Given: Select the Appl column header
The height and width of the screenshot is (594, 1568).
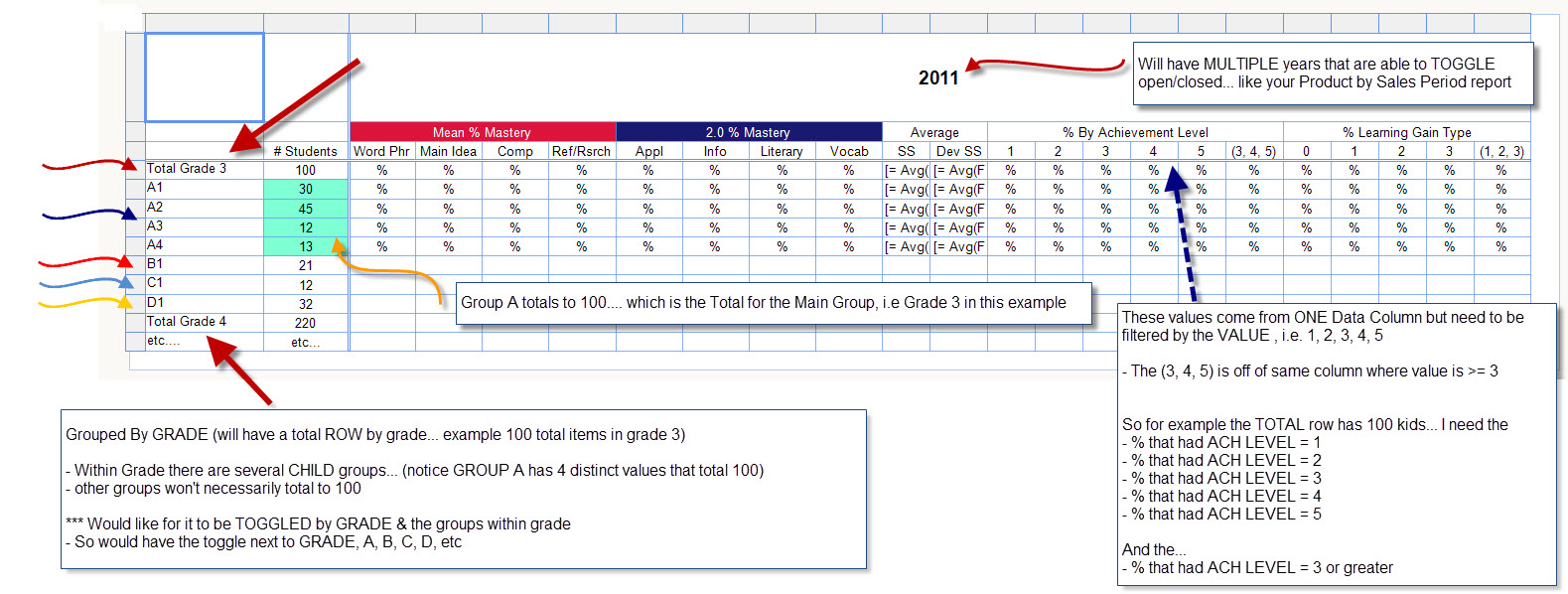Looking at the screenshot, I should coord(648,151).
